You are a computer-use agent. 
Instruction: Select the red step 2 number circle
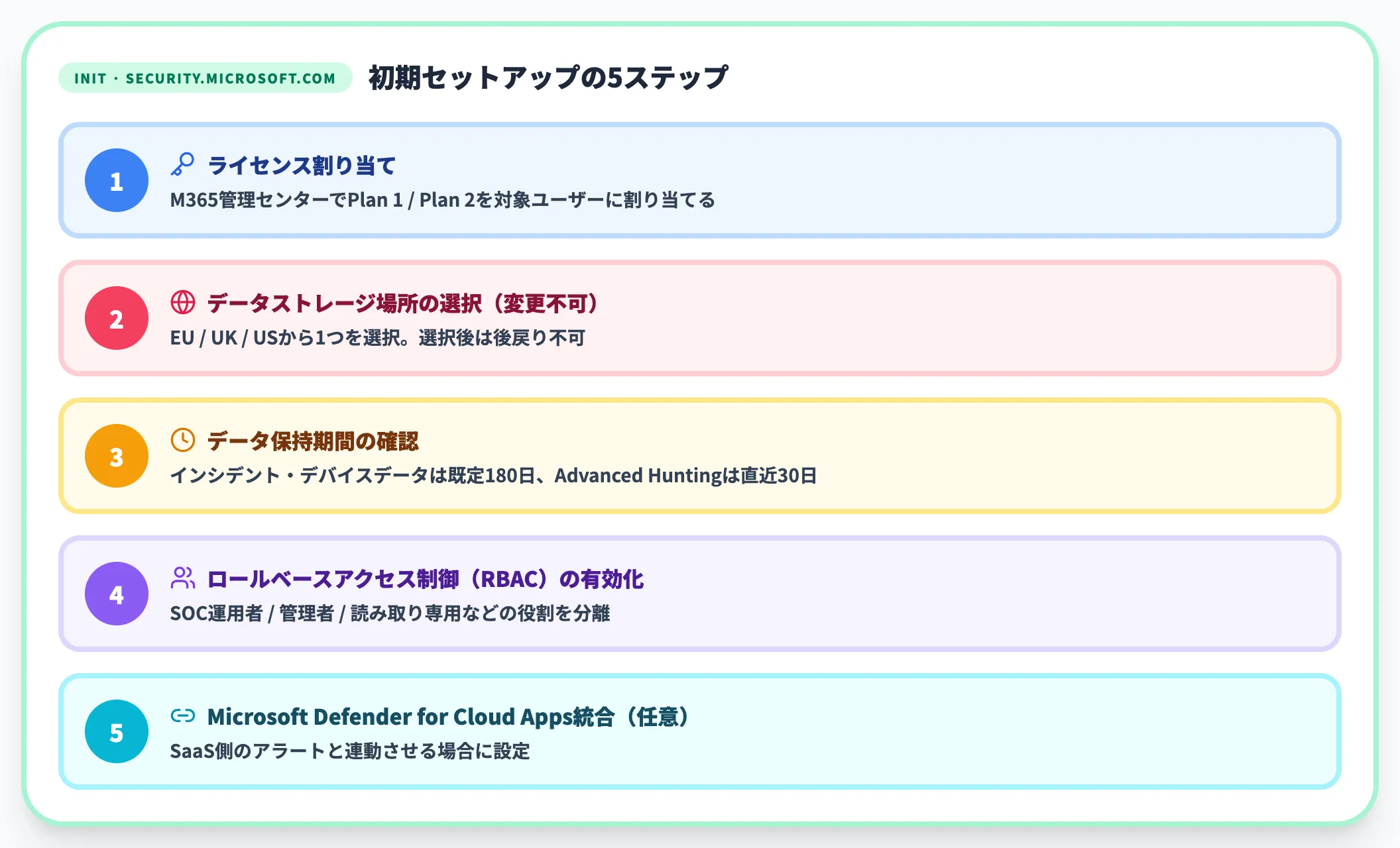pos(117,318)
